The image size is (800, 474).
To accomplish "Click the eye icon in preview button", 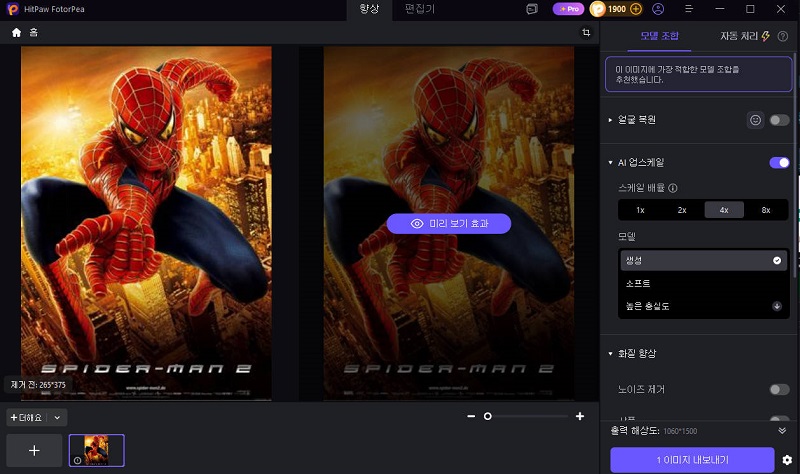I will [x=417, y=223].
